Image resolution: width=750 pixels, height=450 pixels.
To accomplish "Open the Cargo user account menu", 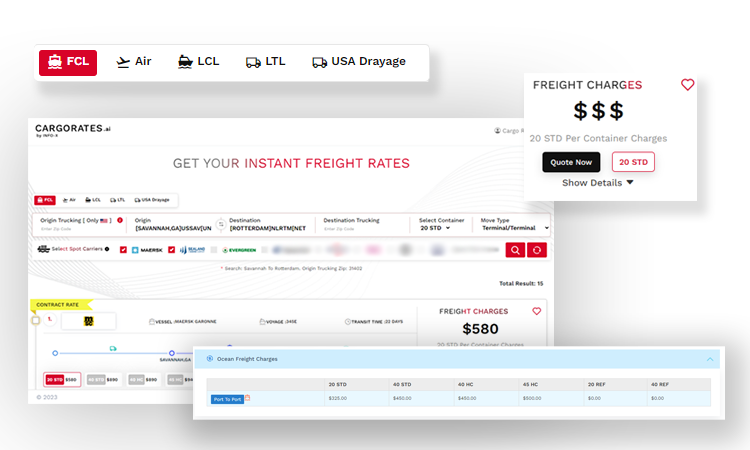I will coord(509,131).
